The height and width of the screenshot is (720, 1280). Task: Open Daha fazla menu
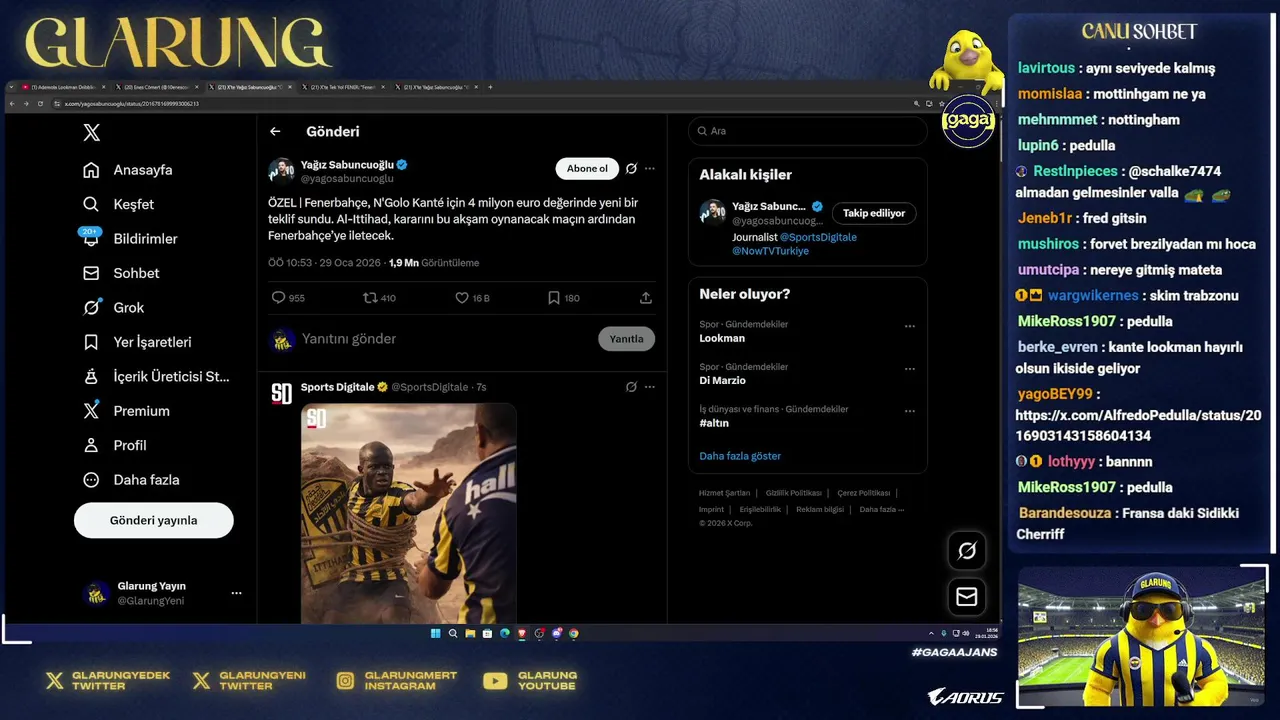132,480
